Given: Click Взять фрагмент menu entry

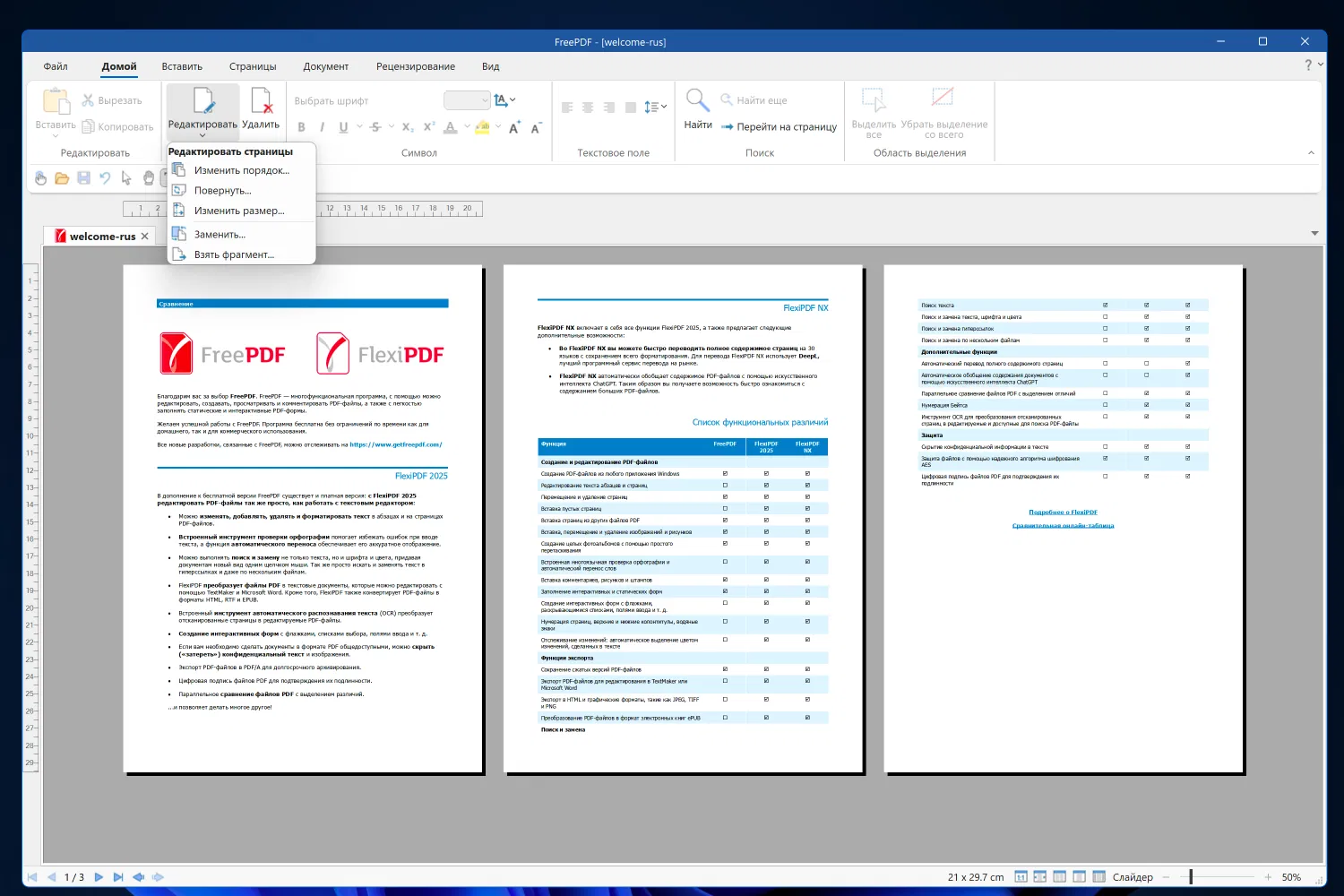Looking at the screenshot, I should (242, 254).
